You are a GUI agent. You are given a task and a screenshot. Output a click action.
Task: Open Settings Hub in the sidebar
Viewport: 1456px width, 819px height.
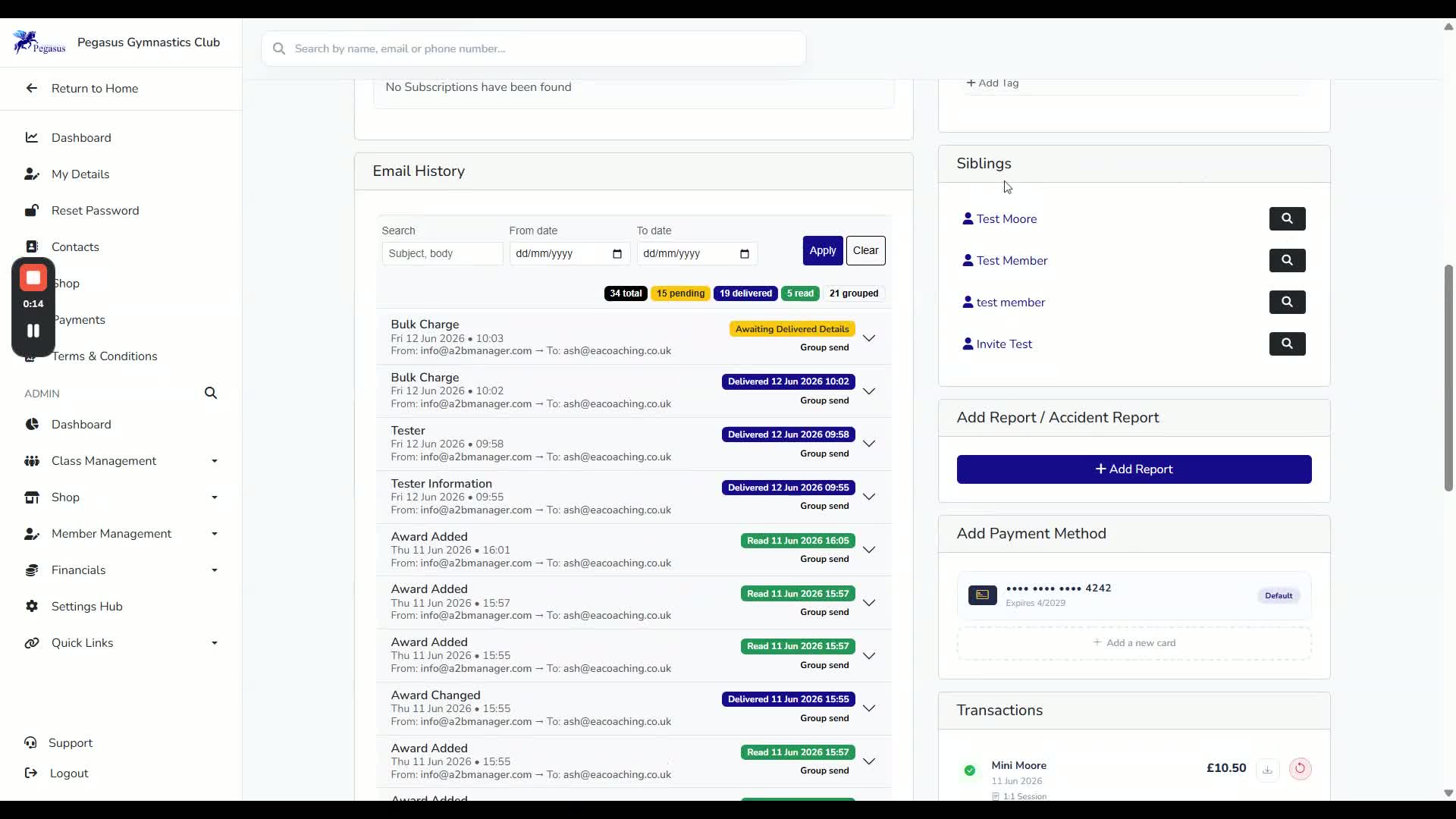point(86,607)
